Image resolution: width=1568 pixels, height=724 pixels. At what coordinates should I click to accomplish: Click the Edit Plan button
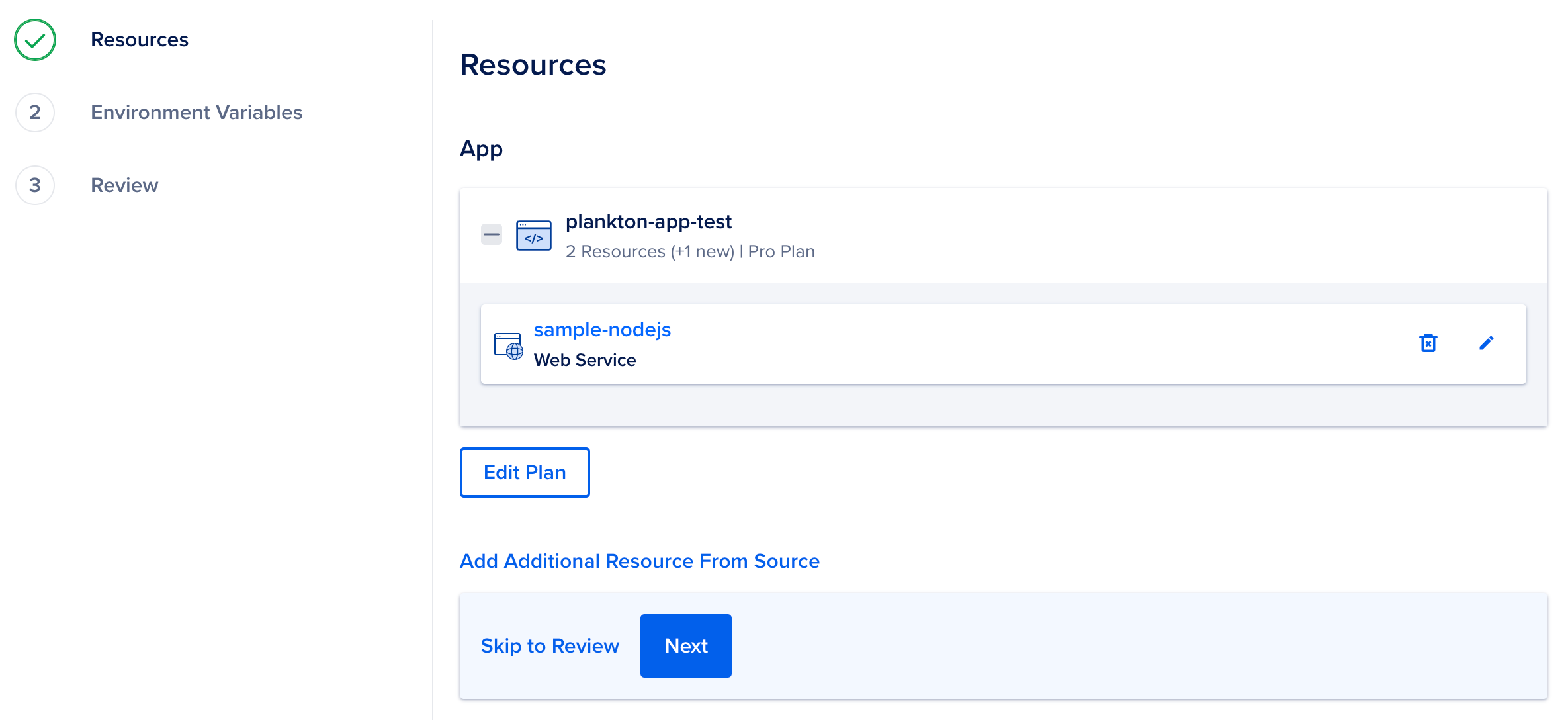click(x=525, y=473)
